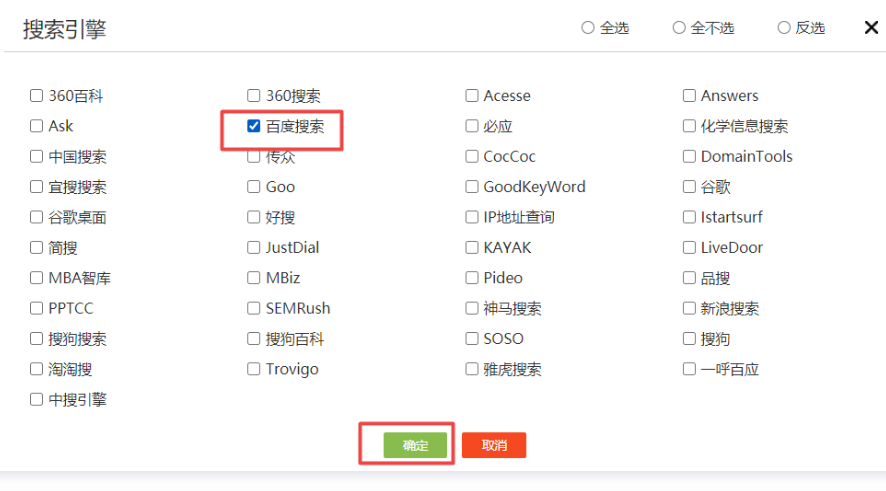Enable the 360百科 checkbox
Viewport: 886px width, 491px height.
tap(37, 96)
